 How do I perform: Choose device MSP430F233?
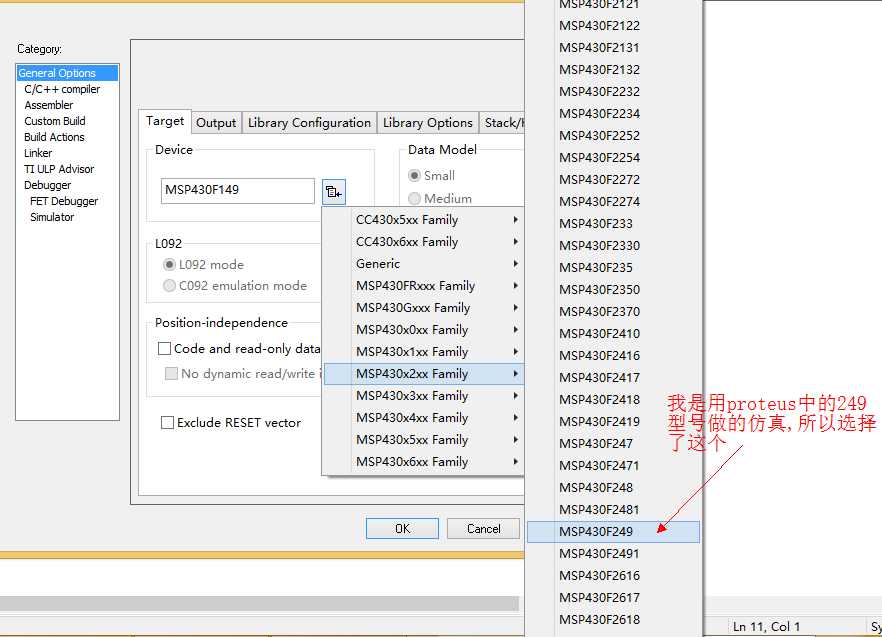point(613,223)
